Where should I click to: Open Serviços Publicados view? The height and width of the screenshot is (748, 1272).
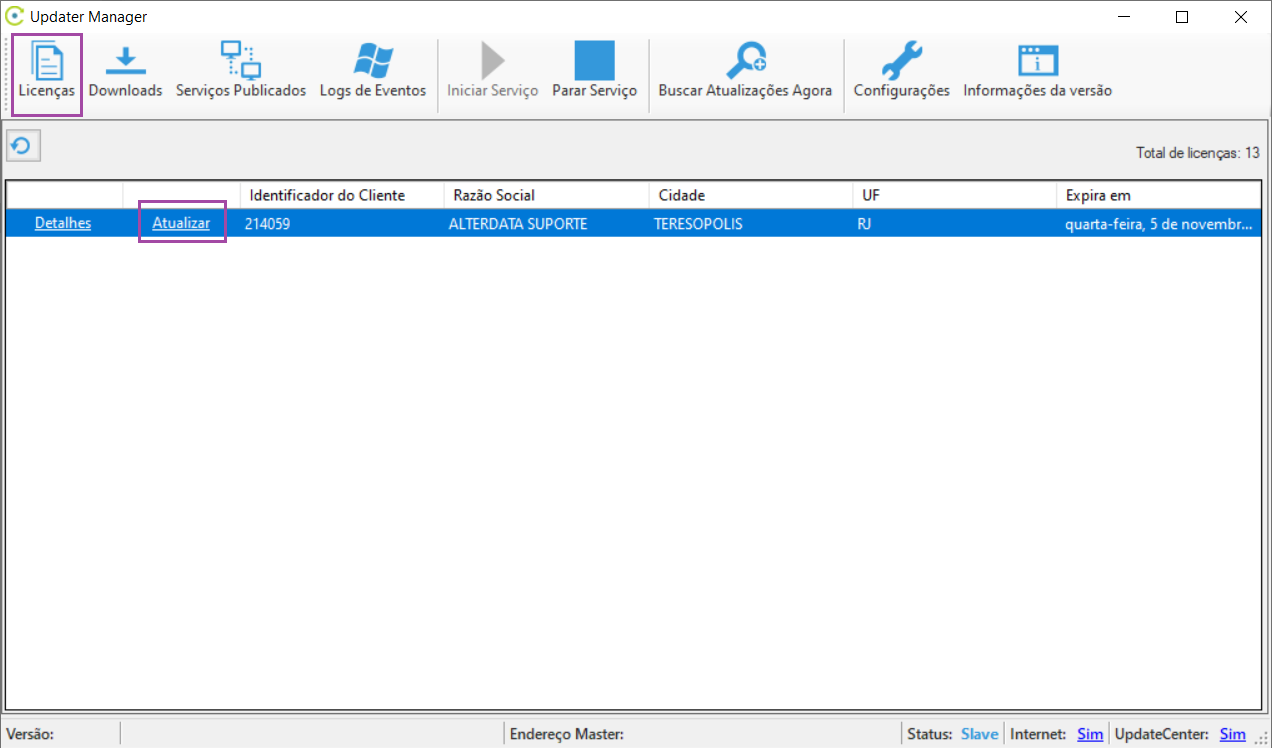click(241, 73)
